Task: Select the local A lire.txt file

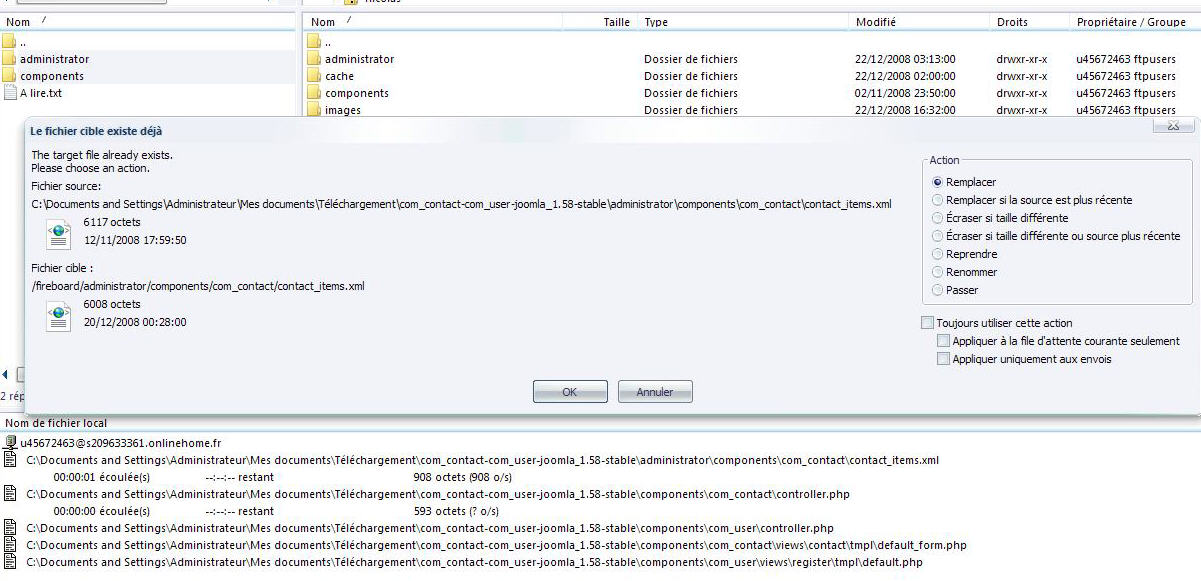Action: tap(40, 93)
